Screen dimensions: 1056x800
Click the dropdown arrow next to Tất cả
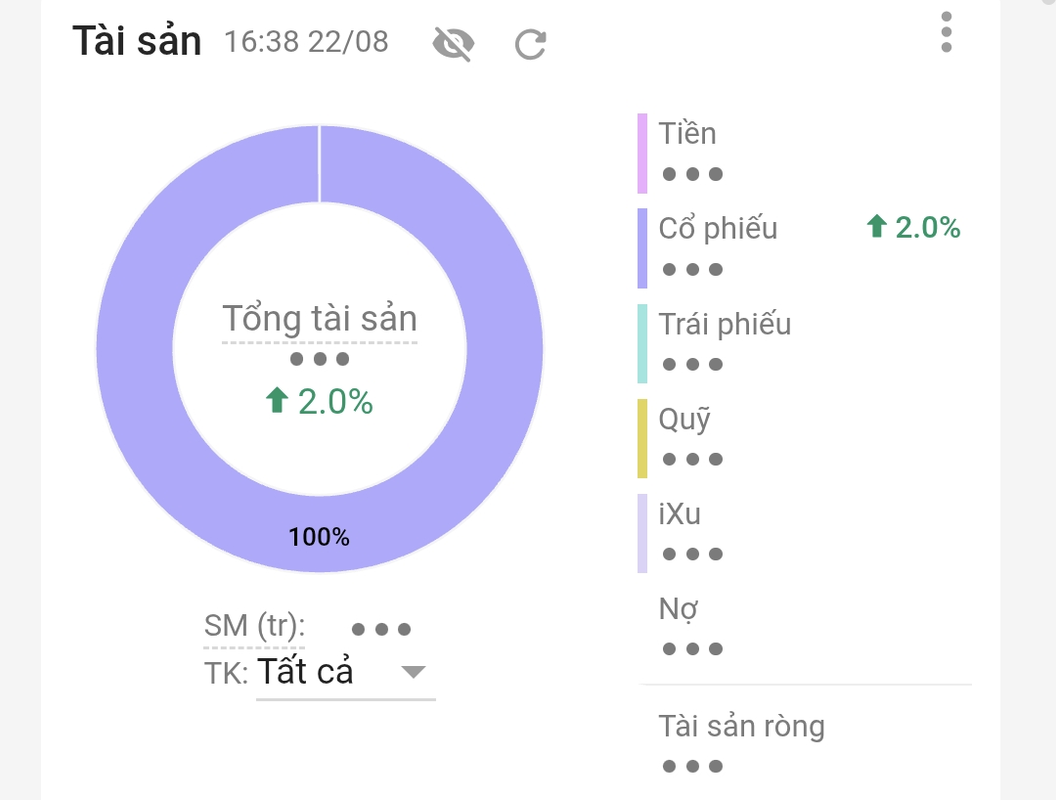413,671
